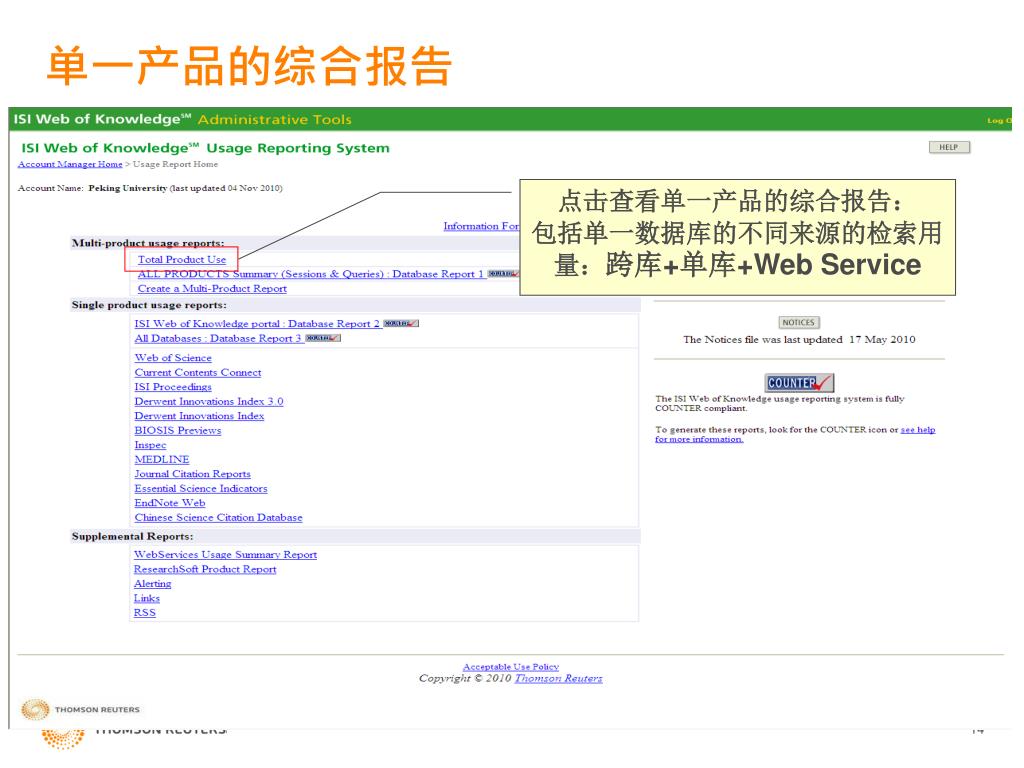Click COUNTER badge next to Database Report 3
Image resolution: width=1024 pixels, height=768 pixels.
click(323, 338)
